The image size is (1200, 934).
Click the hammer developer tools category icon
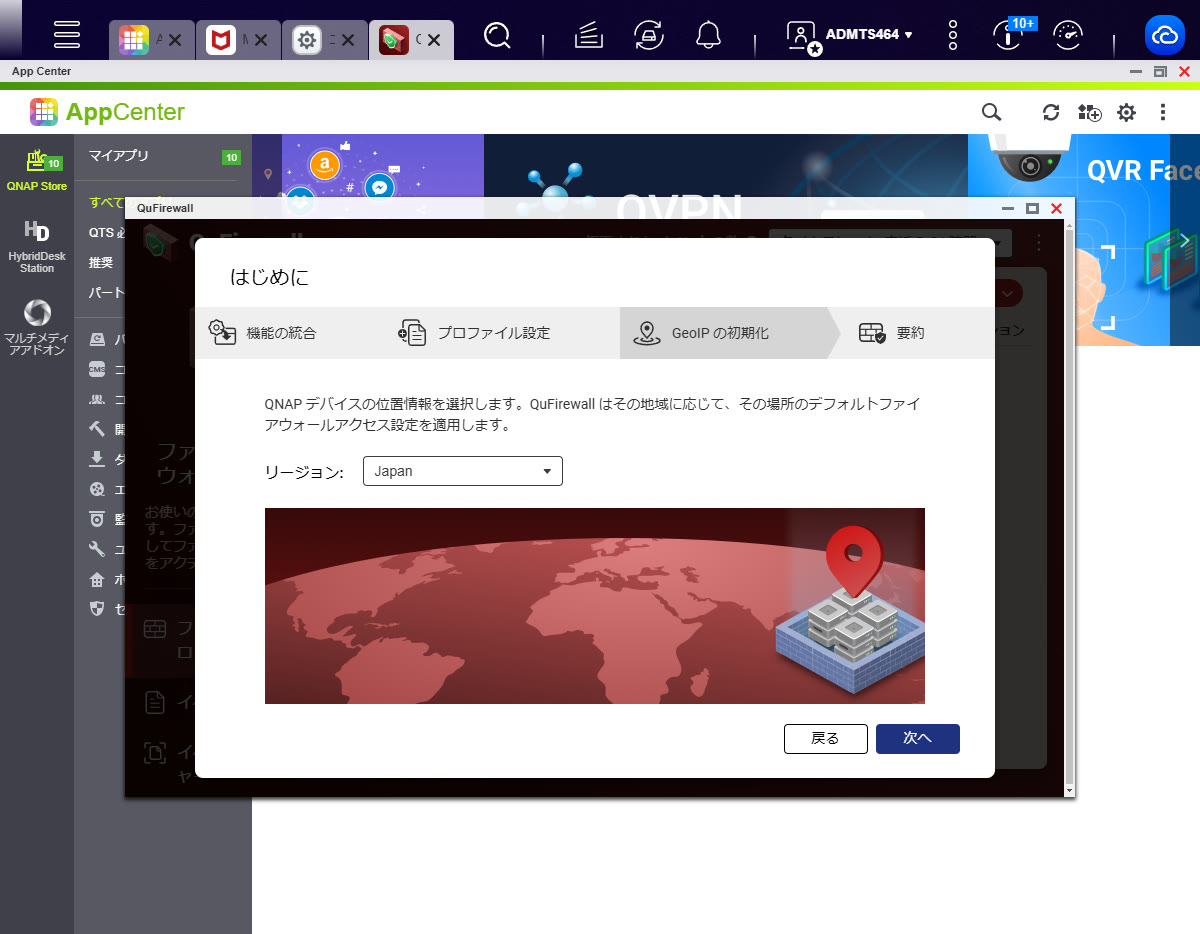click(97, 429)
